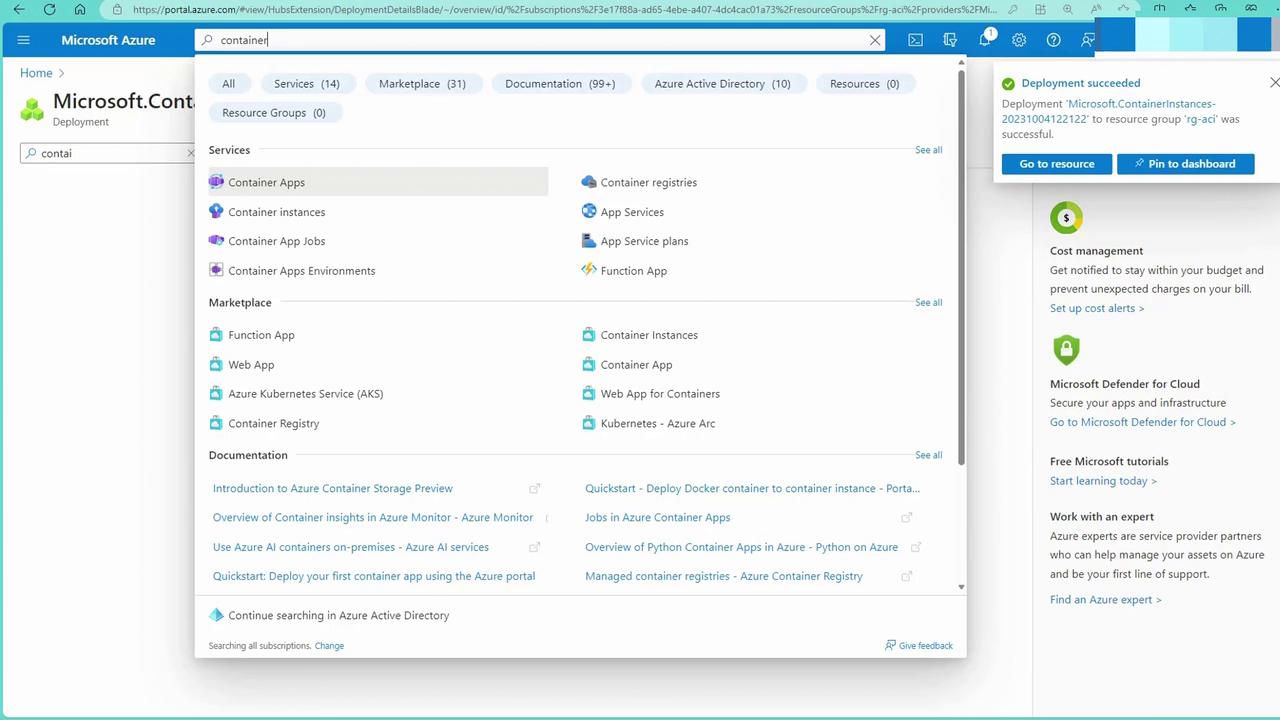This screenshot has height=720, width=1280.
Task: Go to Microsoft Defender for Cloud
Action: [1143, 422]
